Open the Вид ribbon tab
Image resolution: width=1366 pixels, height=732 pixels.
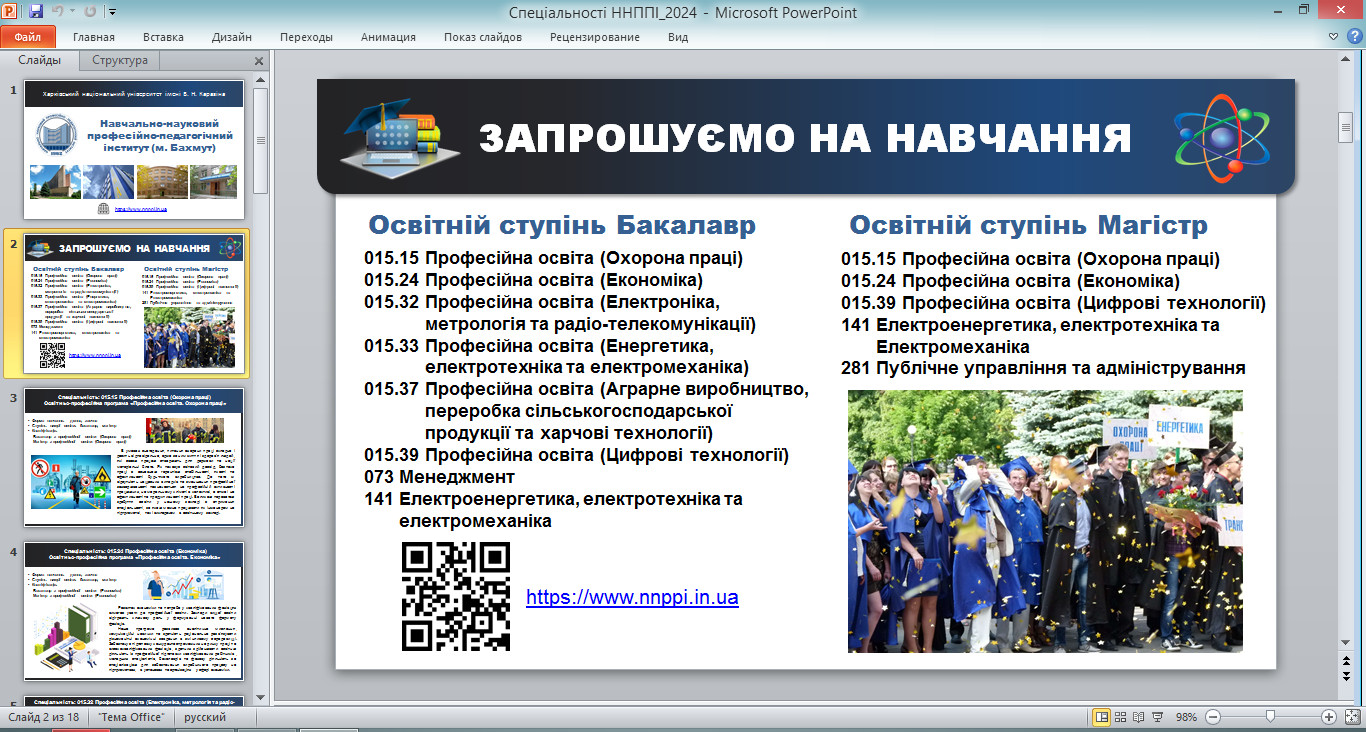point(678,37)
